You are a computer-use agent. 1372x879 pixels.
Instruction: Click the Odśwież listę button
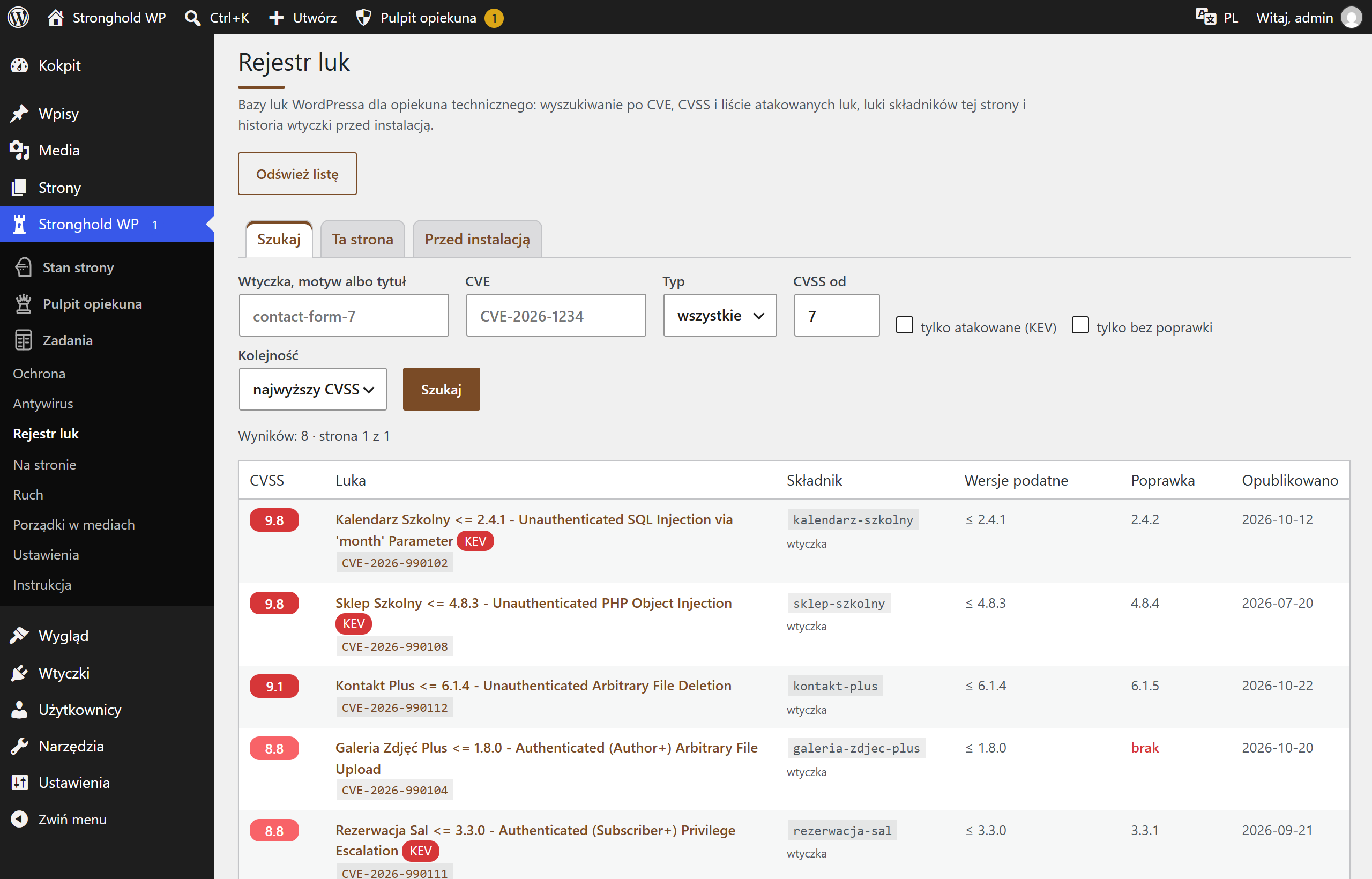tap(297, 174)
